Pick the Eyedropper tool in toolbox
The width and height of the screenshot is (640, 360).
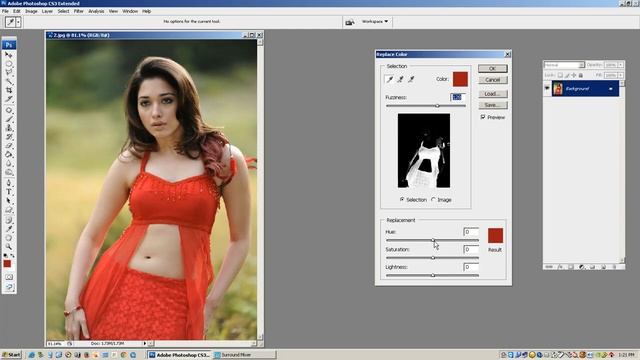coord(9,229)
